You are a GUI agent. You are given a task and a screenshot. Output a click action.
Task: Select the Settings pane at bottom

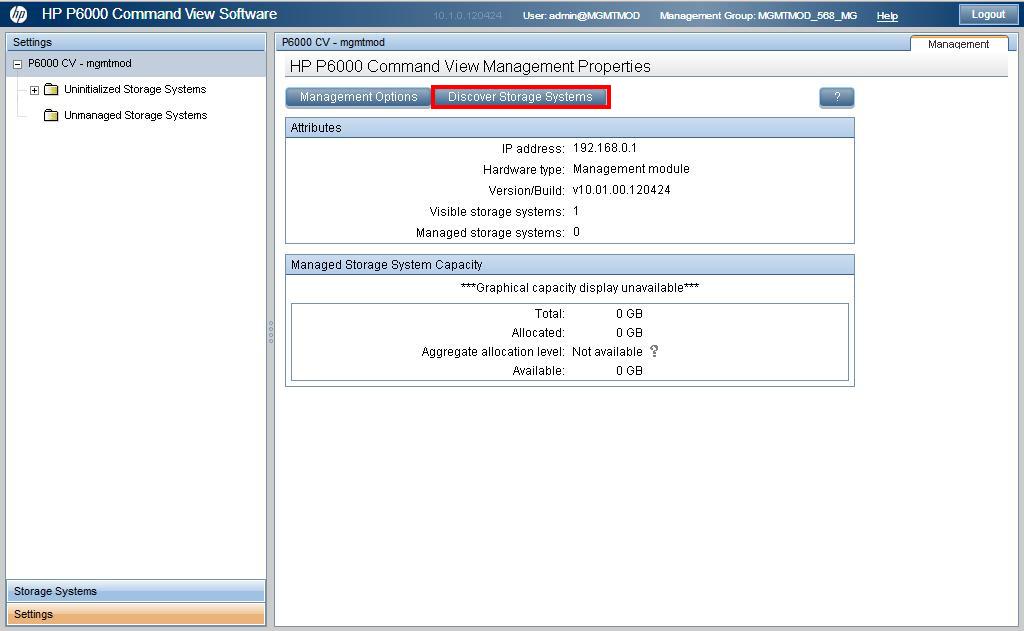[136, 614]
